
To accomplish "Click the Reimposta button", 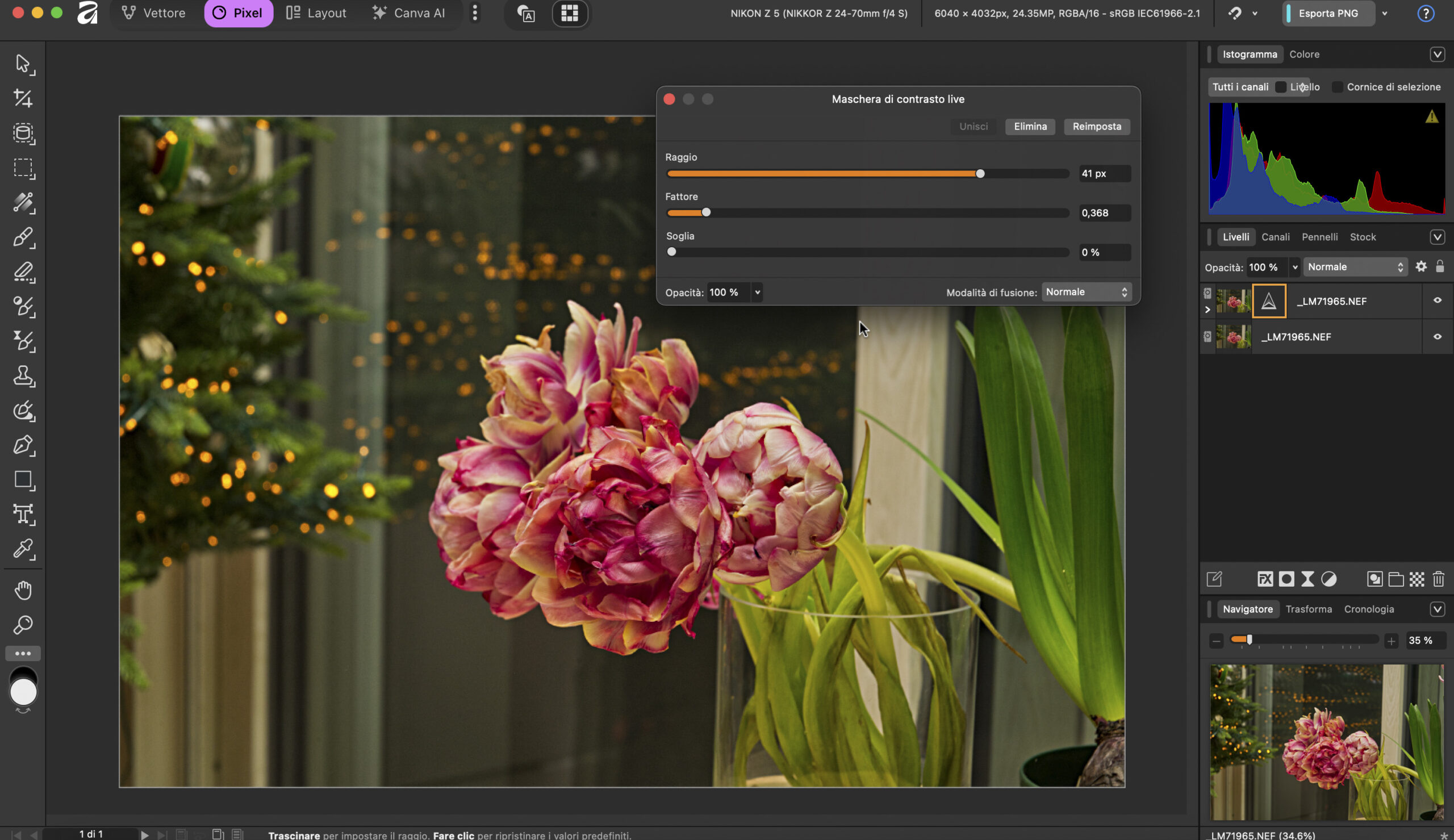I will click(1096, 126).
